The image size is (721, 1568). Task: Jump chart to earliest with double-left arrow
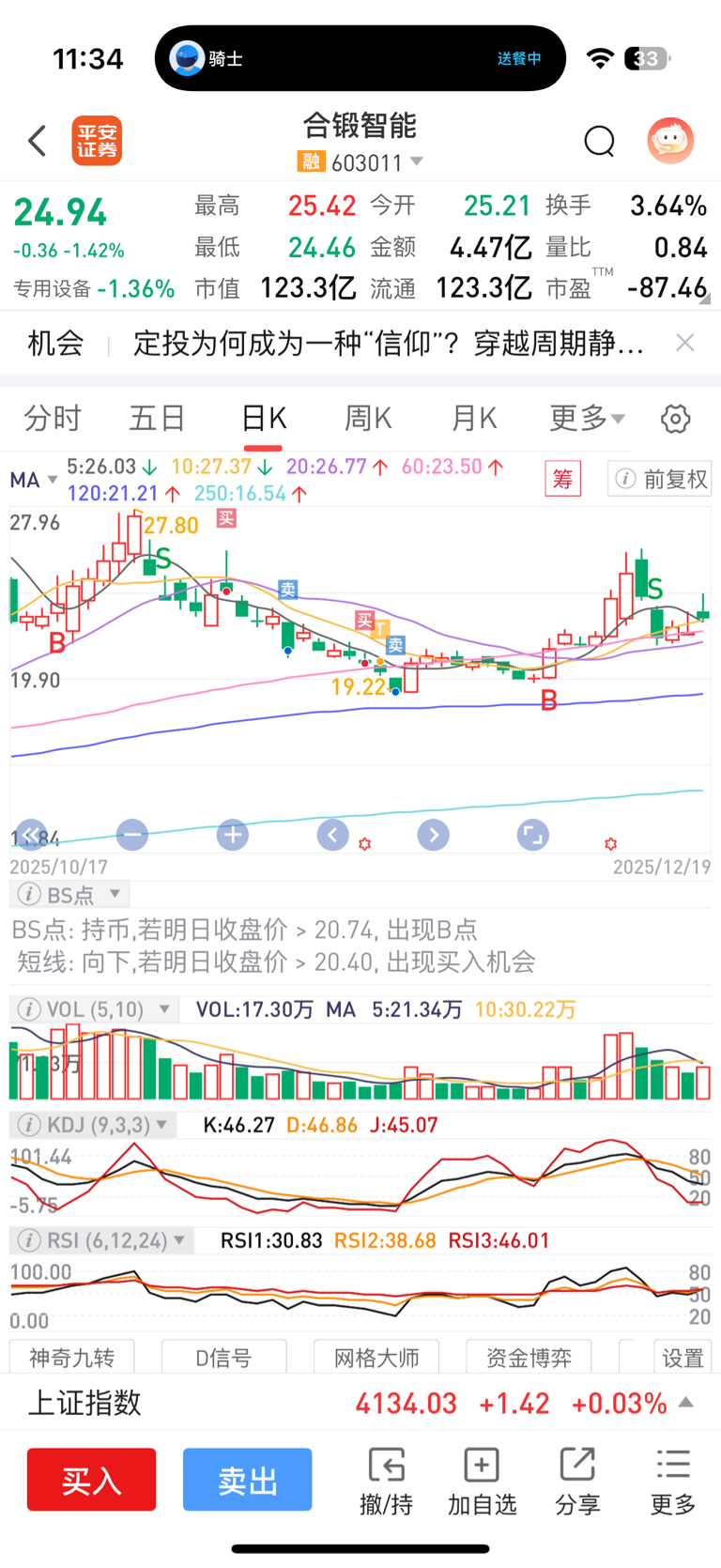coord(31,835)
